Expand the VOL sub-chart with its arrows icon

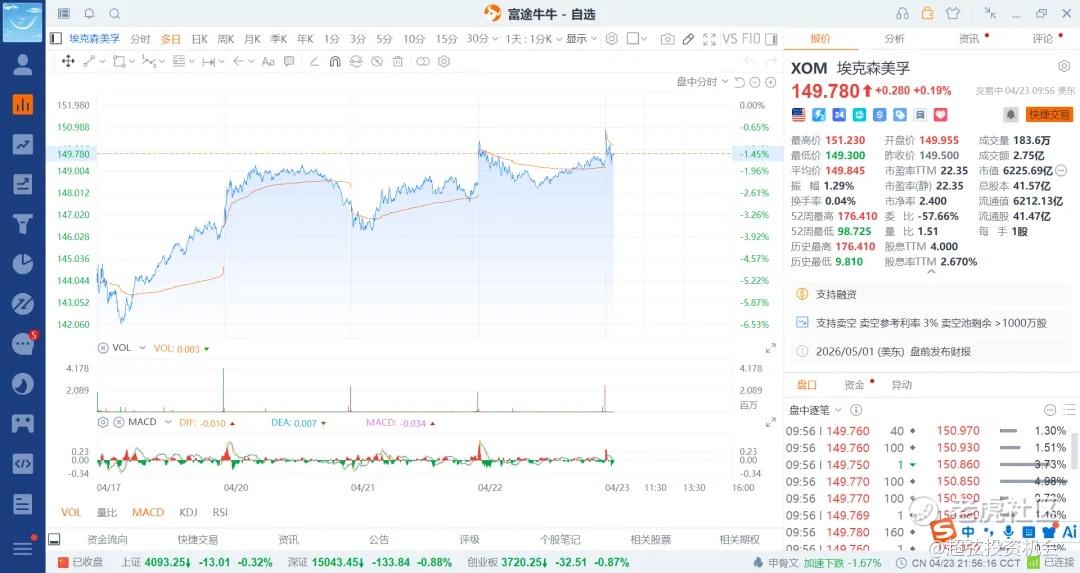pos(771,348)
